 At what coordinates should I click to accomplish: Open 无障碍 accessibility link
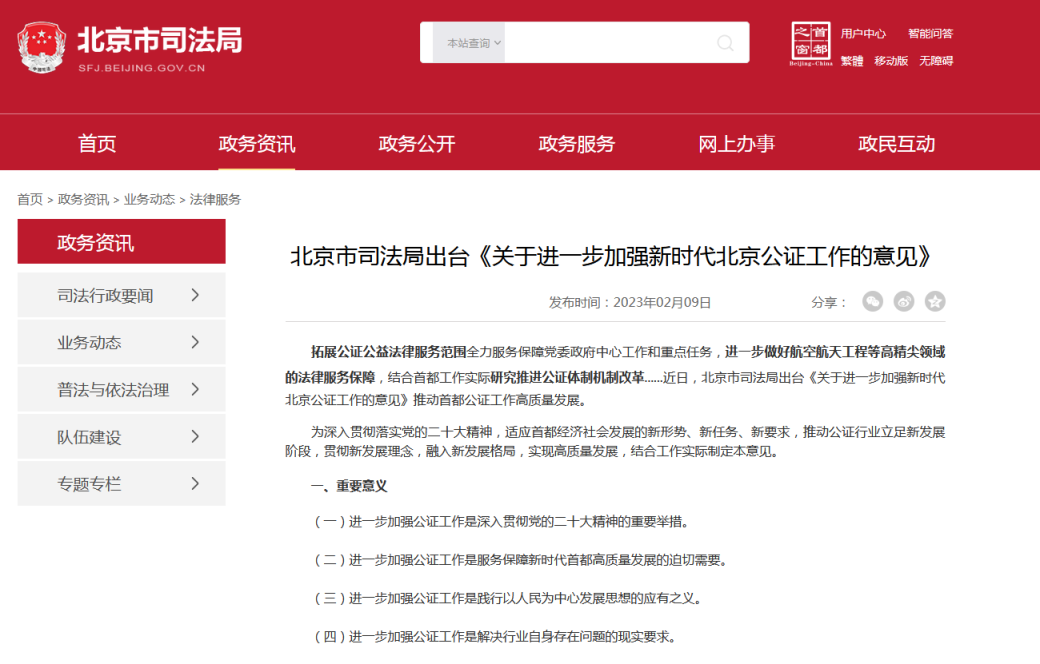click(936, 61)
